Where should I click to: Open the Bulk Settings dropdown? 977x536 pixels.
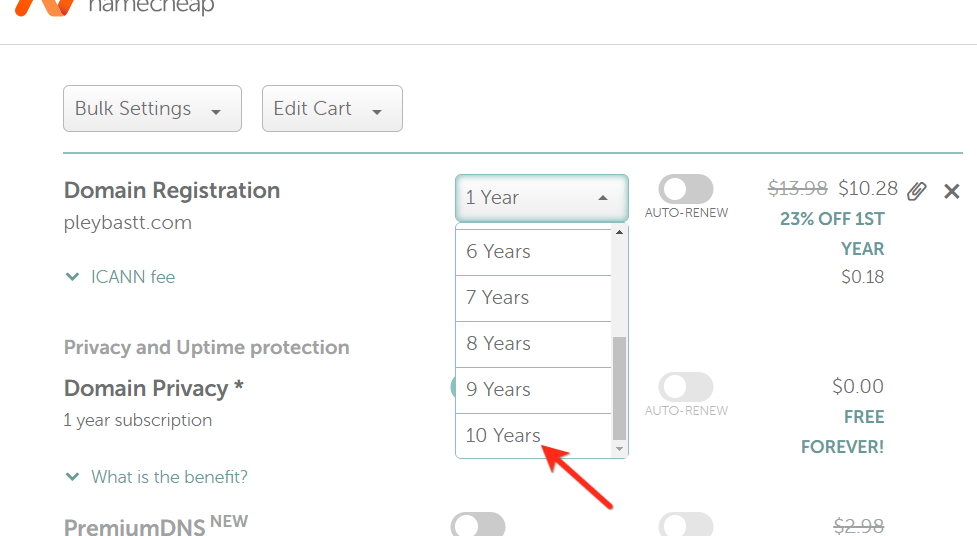pos(152,109)
